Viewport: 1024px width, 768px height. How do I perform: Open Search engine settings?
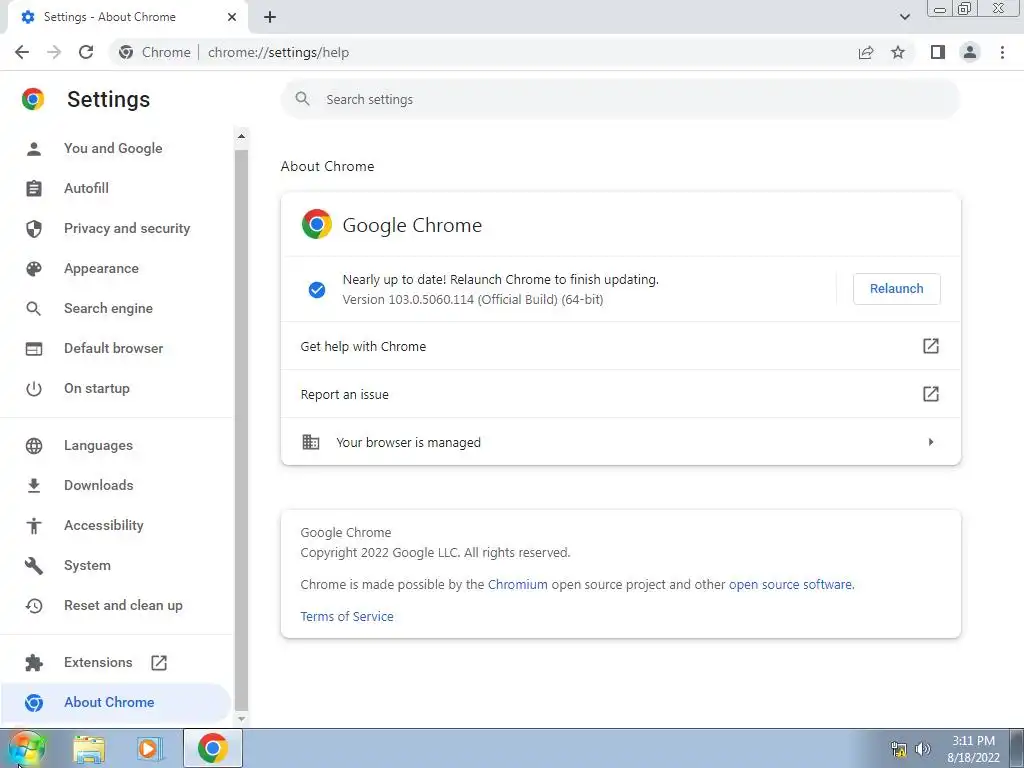[108, 308]
